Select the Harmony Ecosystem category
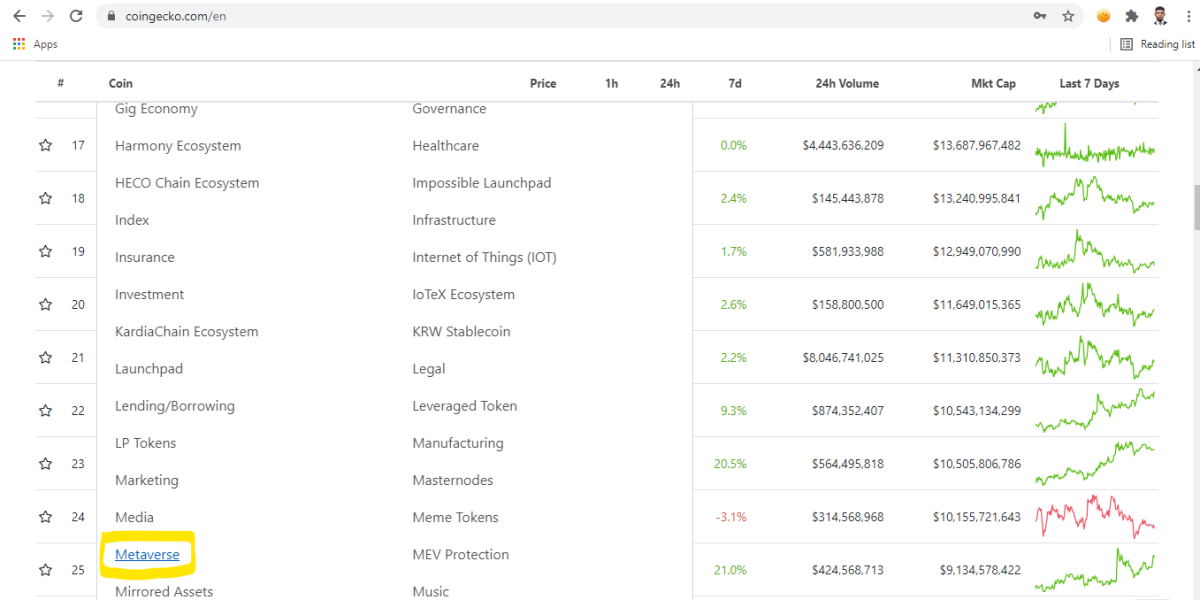1200x600 pixels. coord(178,146)
